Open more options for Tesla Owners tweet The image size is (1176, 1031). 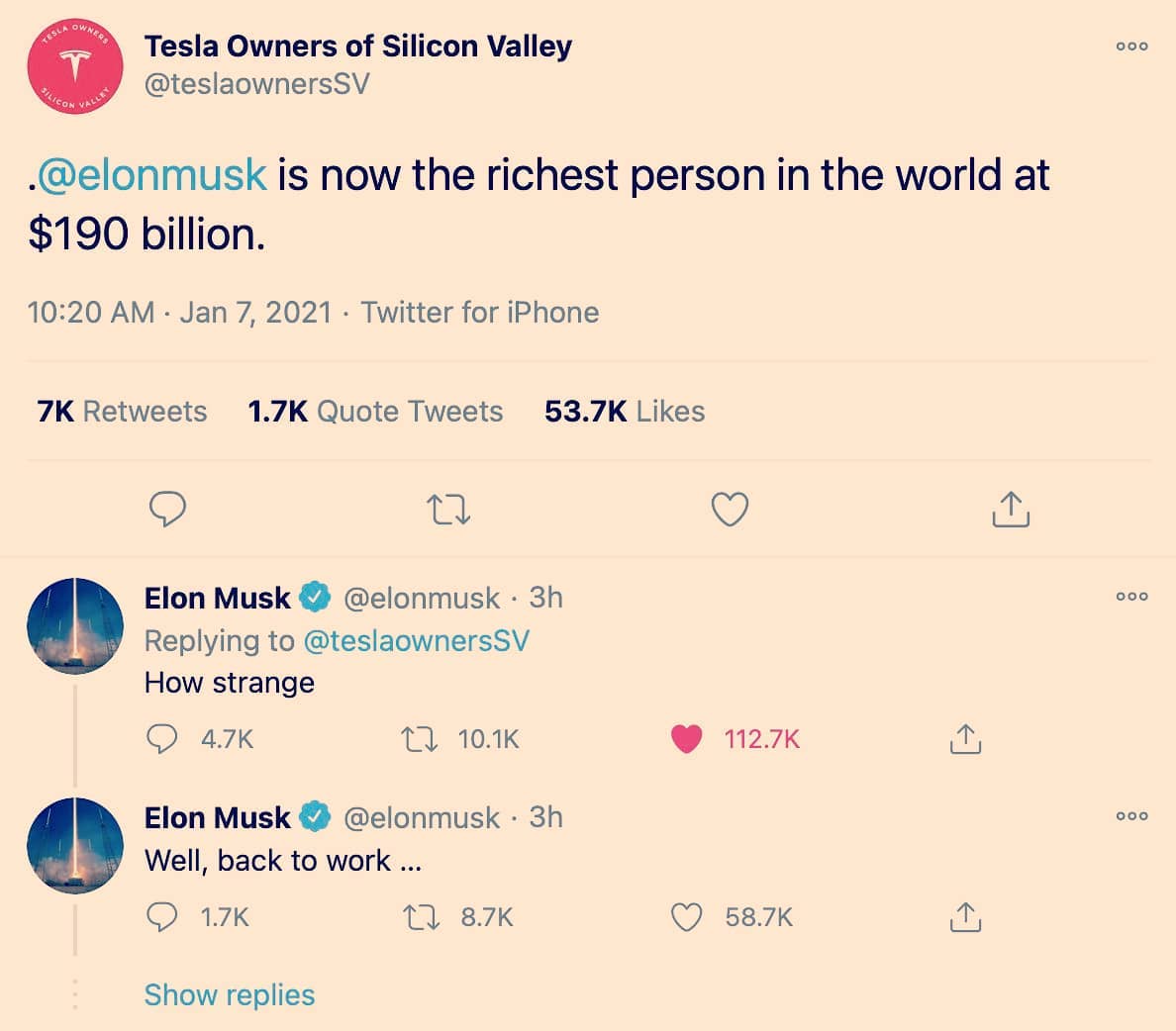click(1131, 47)
